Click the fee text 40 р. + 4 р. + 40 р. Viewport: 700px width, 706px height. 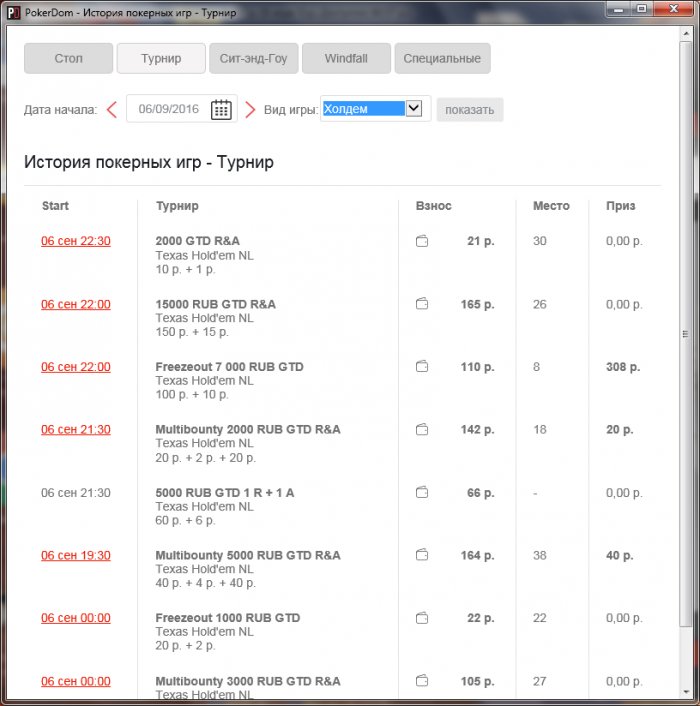tap(205, 583)
